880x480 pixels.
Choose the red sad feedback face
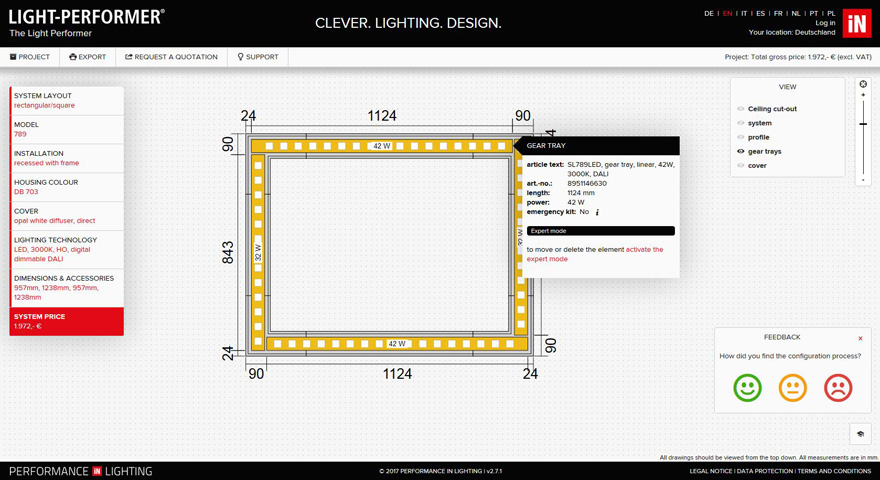click(838, 387)
